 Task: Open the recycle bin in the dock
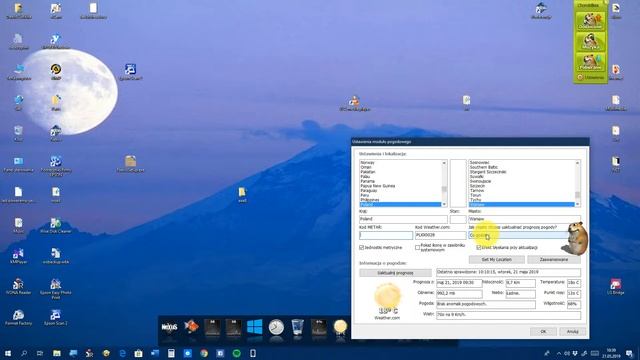click(x=298, y=327)
